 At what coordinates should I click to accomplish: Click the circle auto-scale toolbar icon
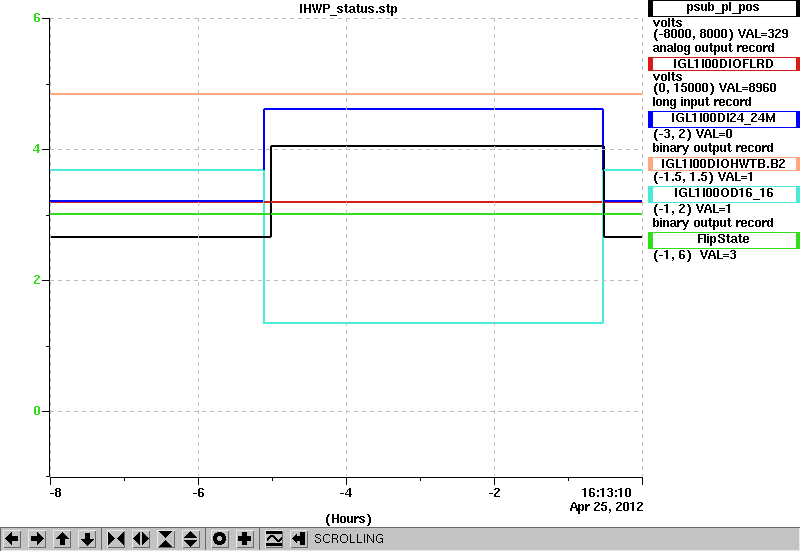click(219, 539)
